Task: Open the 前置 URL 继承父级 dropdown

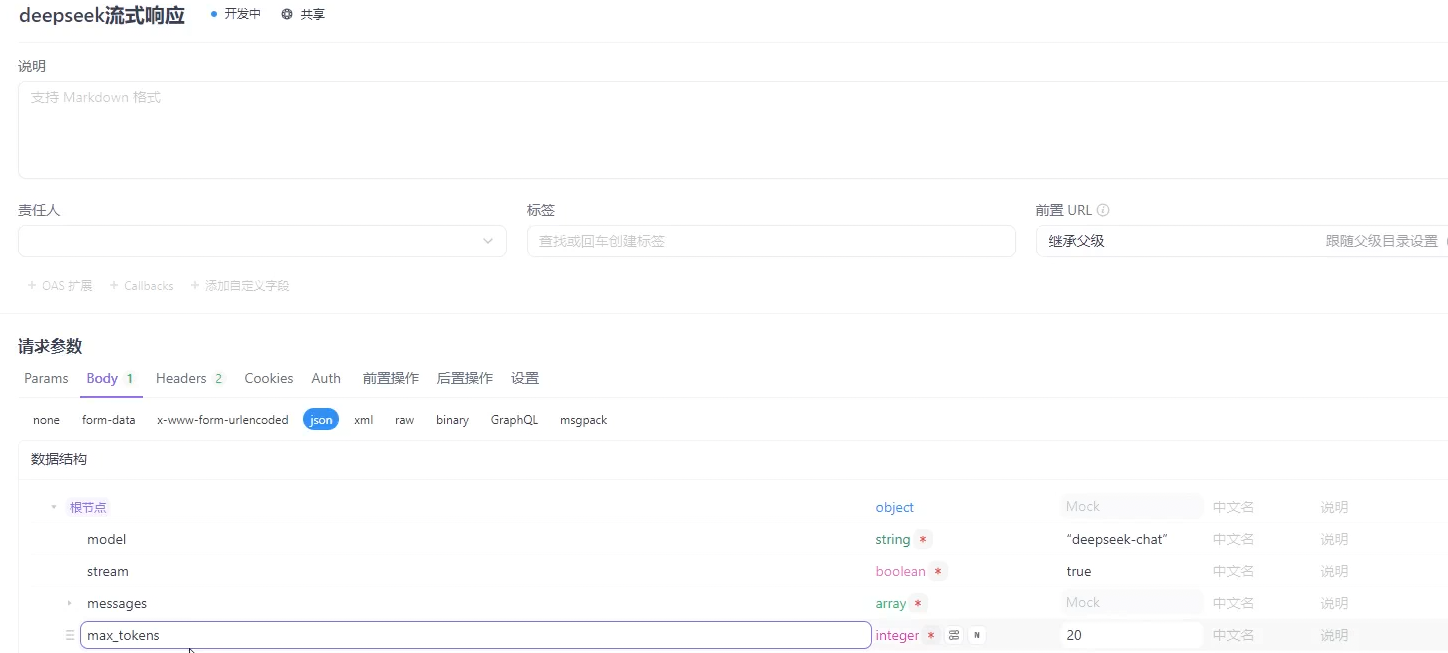Action: pos(1242,241)
